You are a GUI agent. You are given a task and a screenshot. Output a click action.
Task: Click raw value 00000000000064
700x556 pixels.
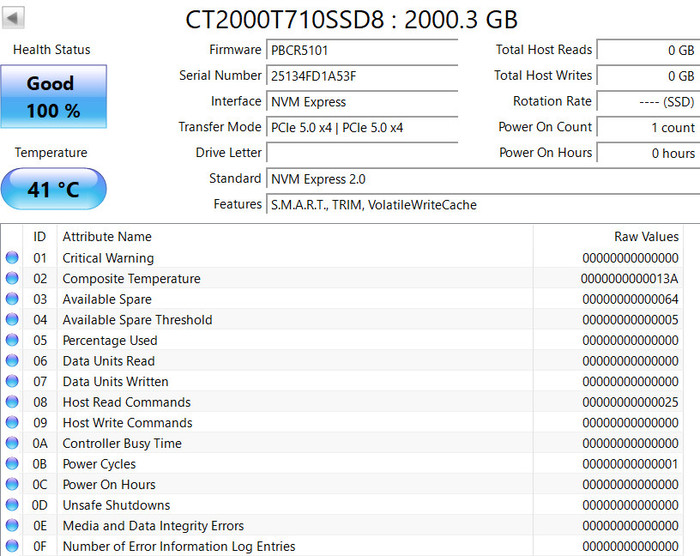(x=630, y=299)
